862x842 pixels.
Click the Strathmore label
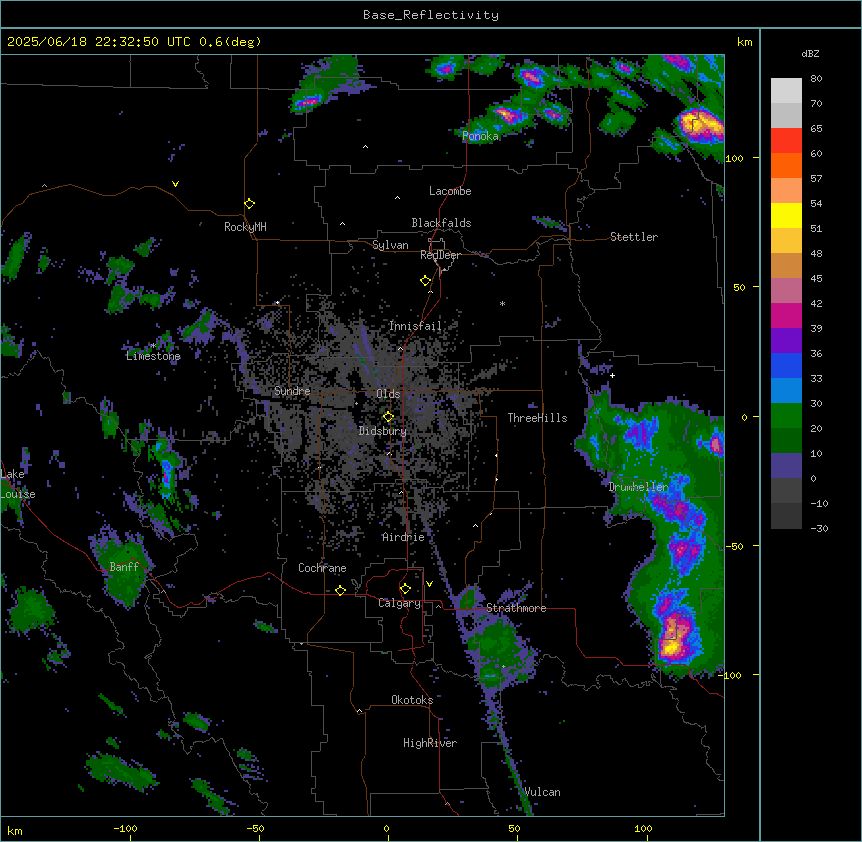516,608
